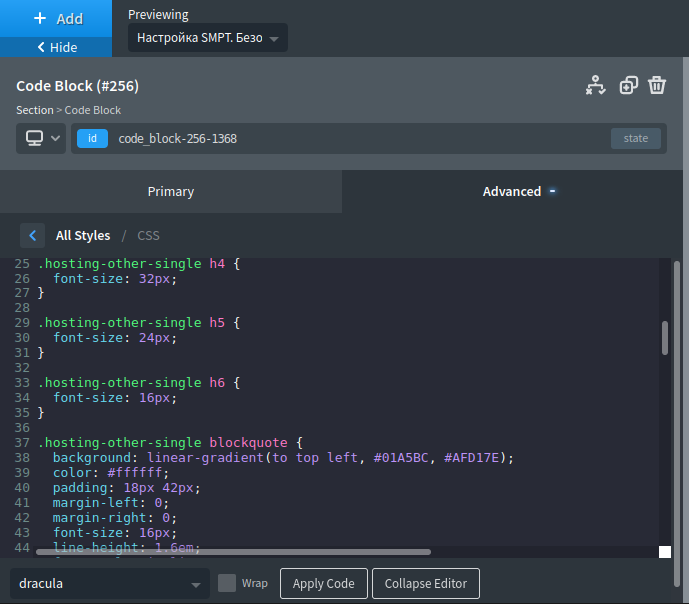Click the editor vertical scrollbar thumb
689x604 pixels.
point(665,338)
